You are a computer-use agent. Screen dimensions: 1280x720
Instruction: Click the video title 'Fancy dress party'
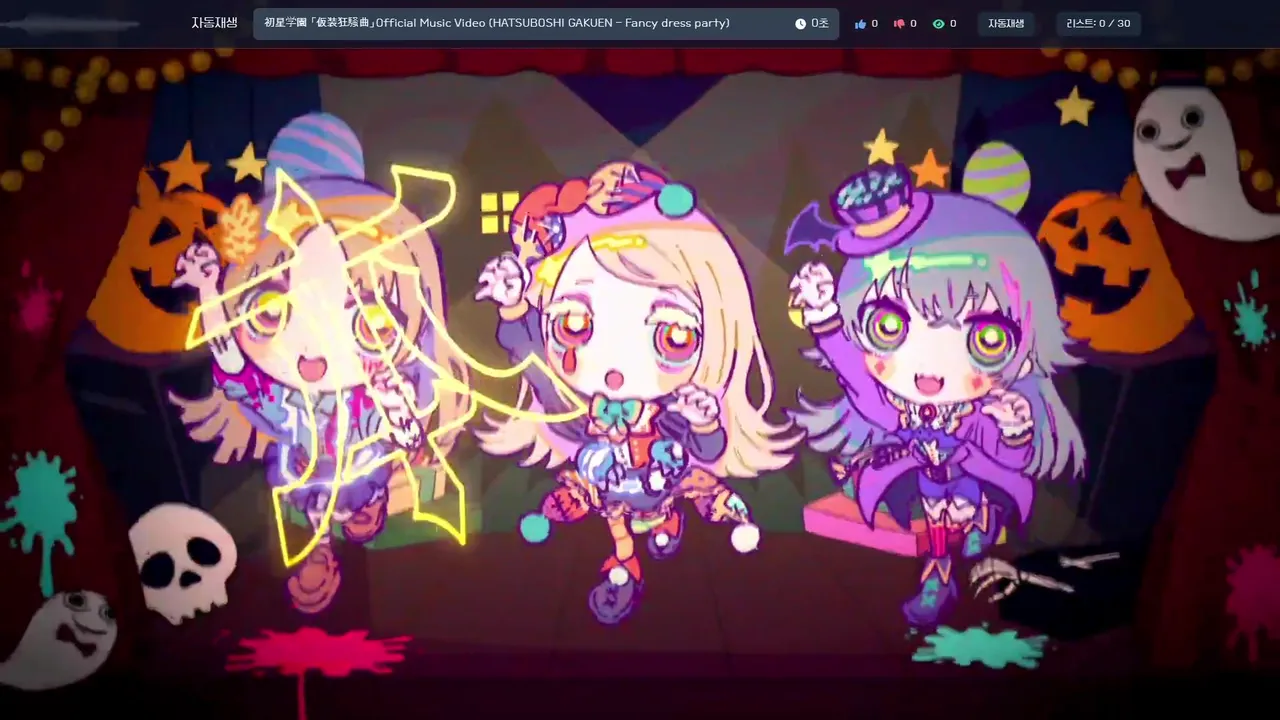point(497,23)
